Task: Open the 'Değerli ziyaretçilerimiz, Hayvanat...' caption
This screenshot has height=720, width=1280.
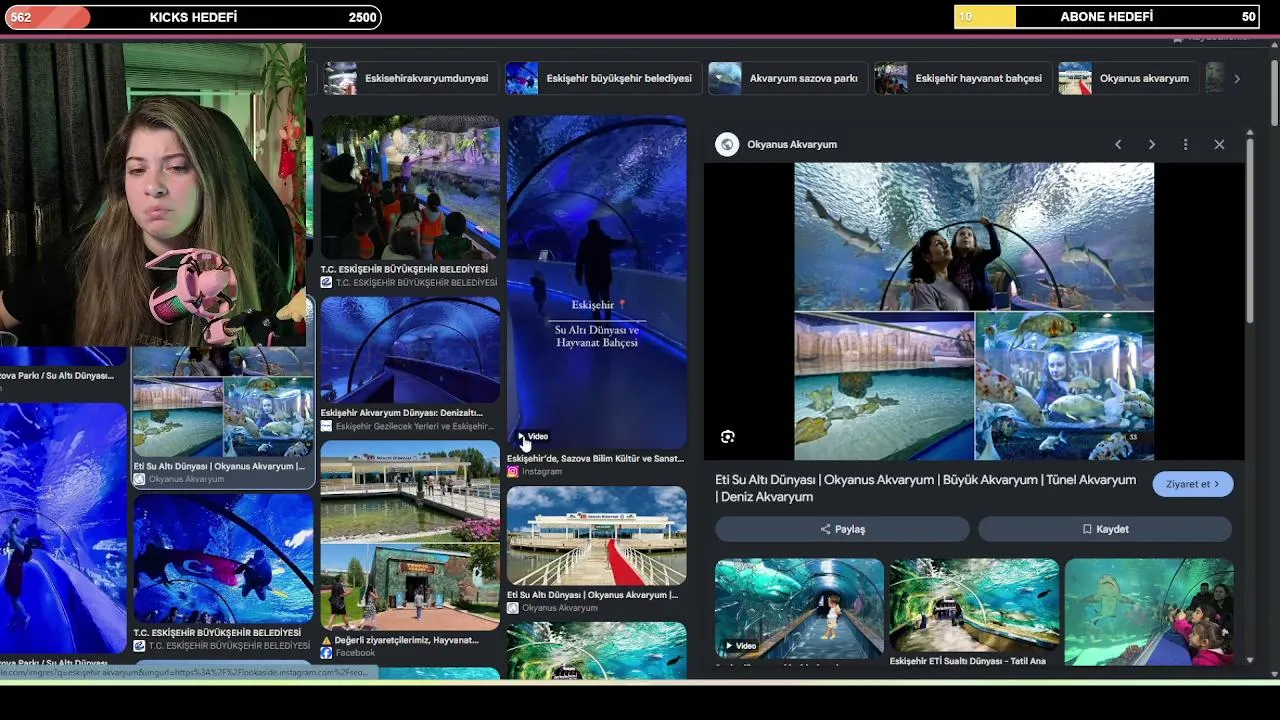Action: 400,640
